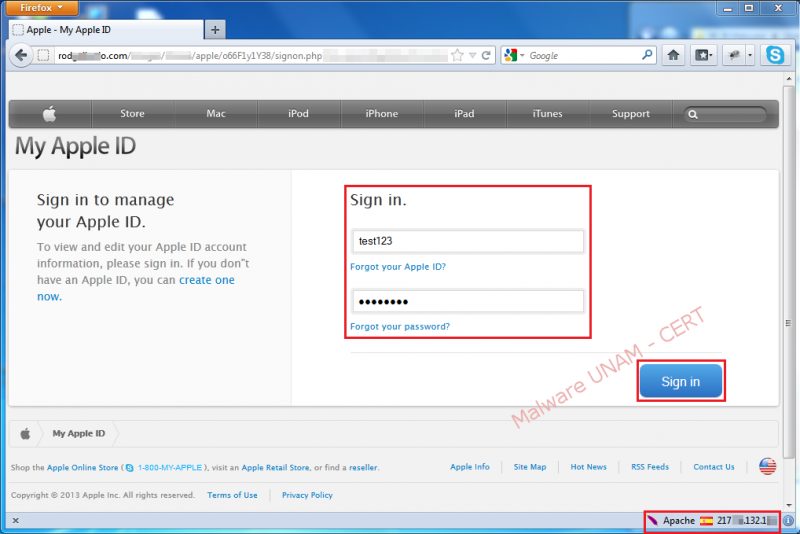The image size is (800, 534).
Task: Reload the current page
Action: point(486,55)
